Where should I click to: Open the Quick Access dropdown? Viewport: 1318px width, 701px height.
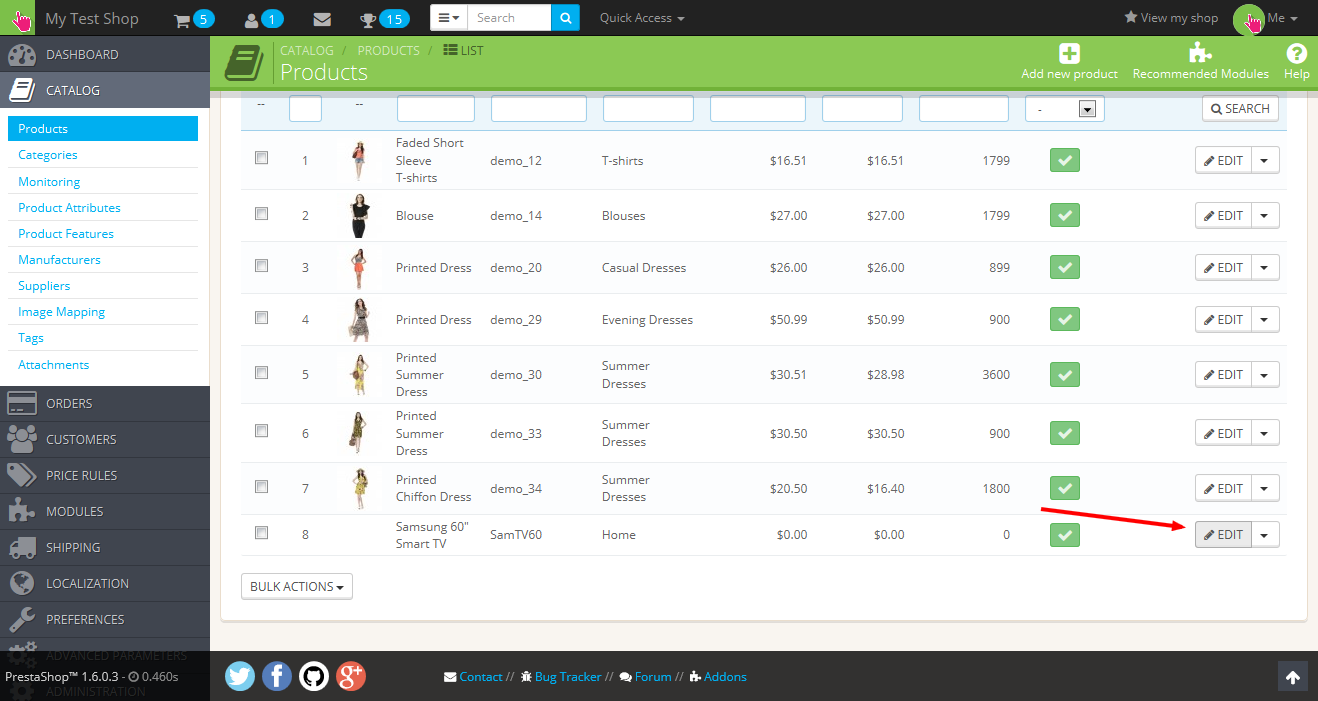click(x=642, y=18)
